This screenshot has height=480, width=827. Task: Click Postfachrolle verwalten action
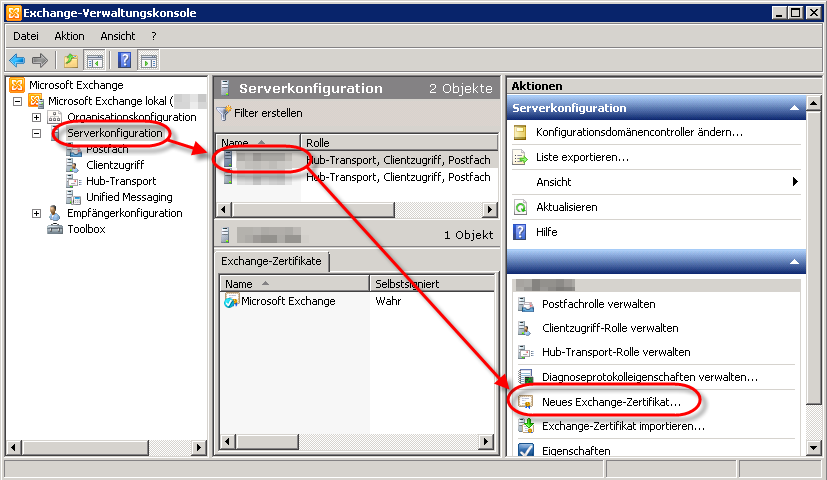pos(598,304)
